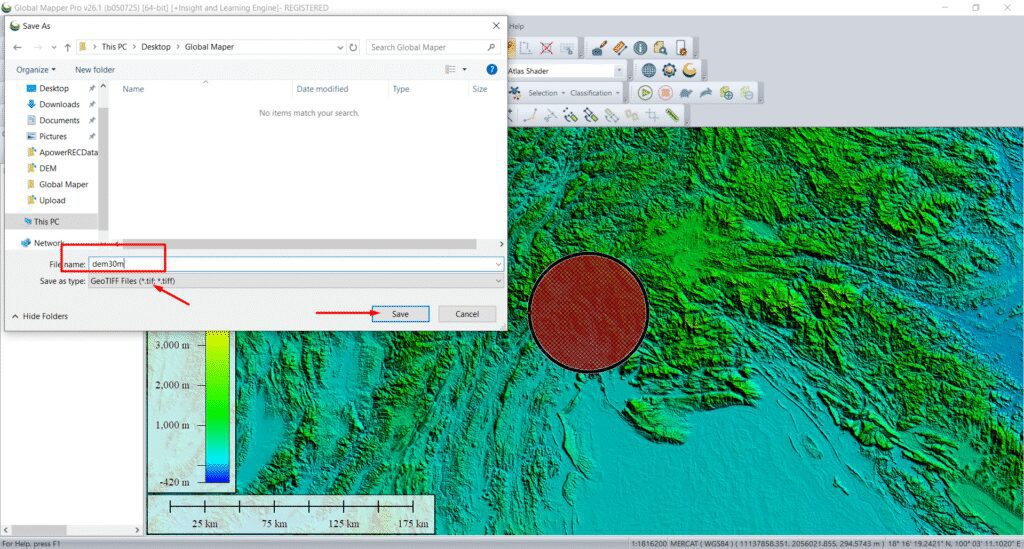Image resolution: width=1024 pixels, height=549 pixels.
Task: Activate the Feature Info tool icon
Action: (640, 48)
